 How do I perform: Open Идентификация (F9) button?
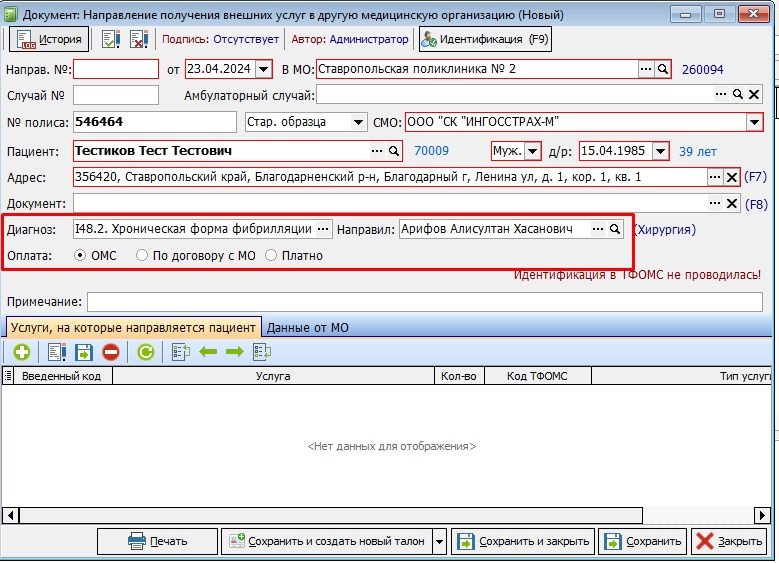tap(485, 39)
